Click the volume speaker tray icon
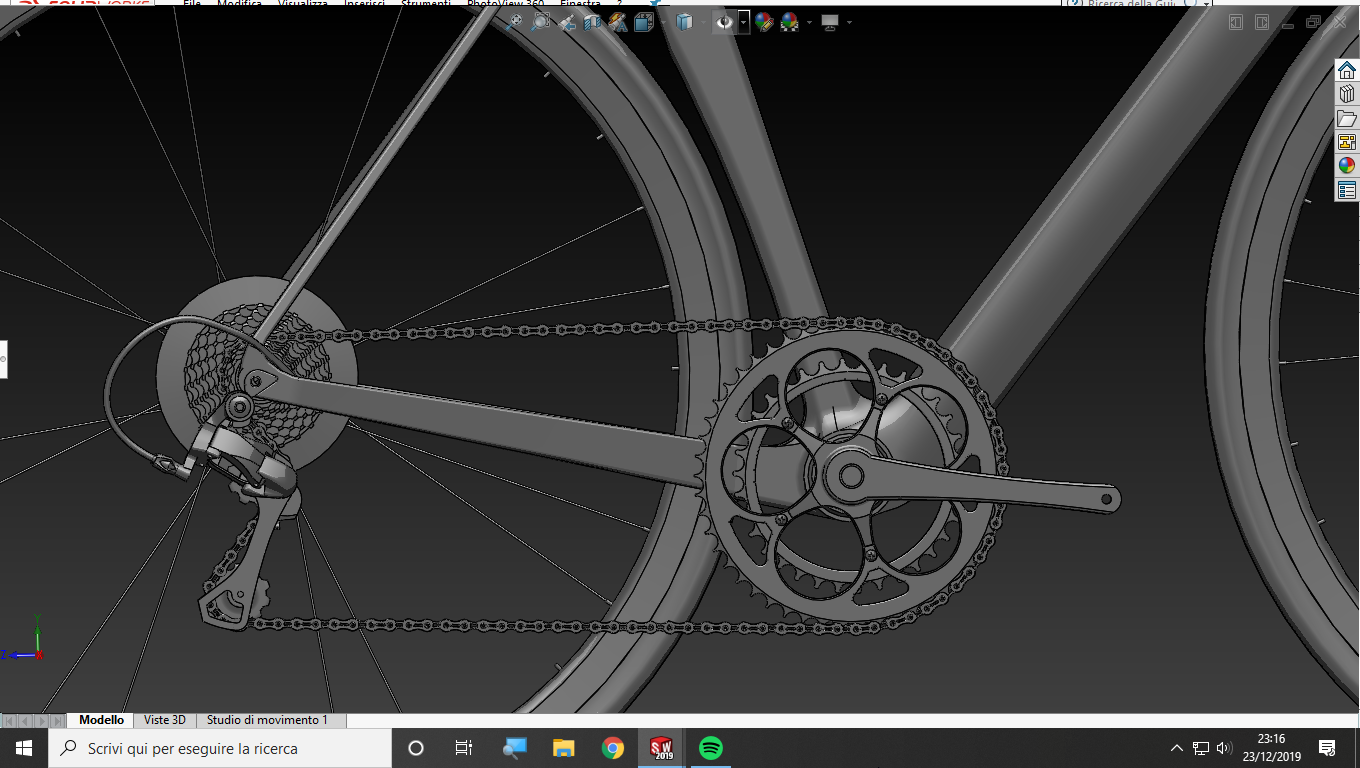1360x768 pixels. (1225, 748)
